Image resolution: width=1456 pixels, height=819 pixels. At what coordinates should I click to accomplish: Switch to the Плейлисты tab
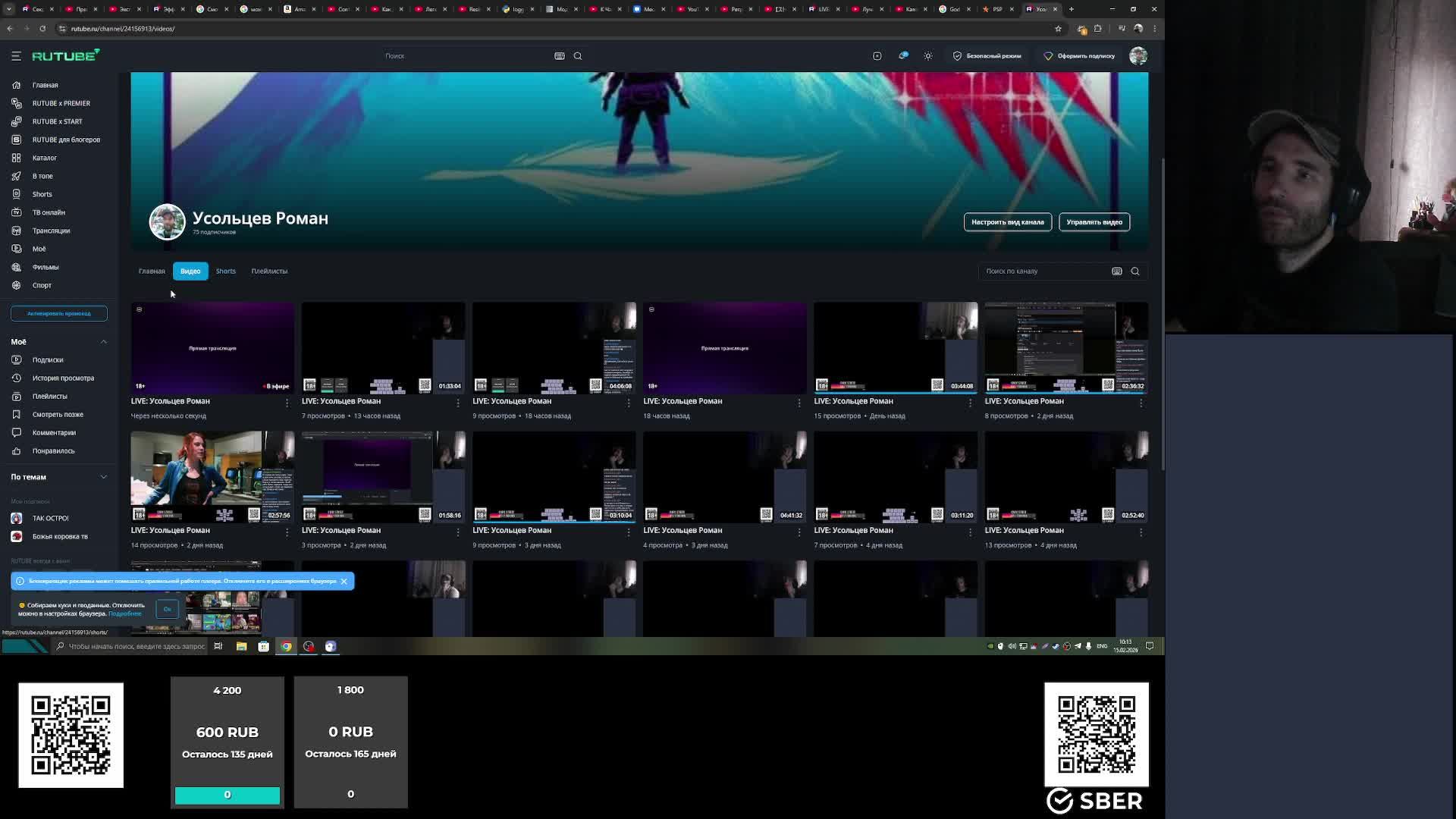[x=269, y=271]
